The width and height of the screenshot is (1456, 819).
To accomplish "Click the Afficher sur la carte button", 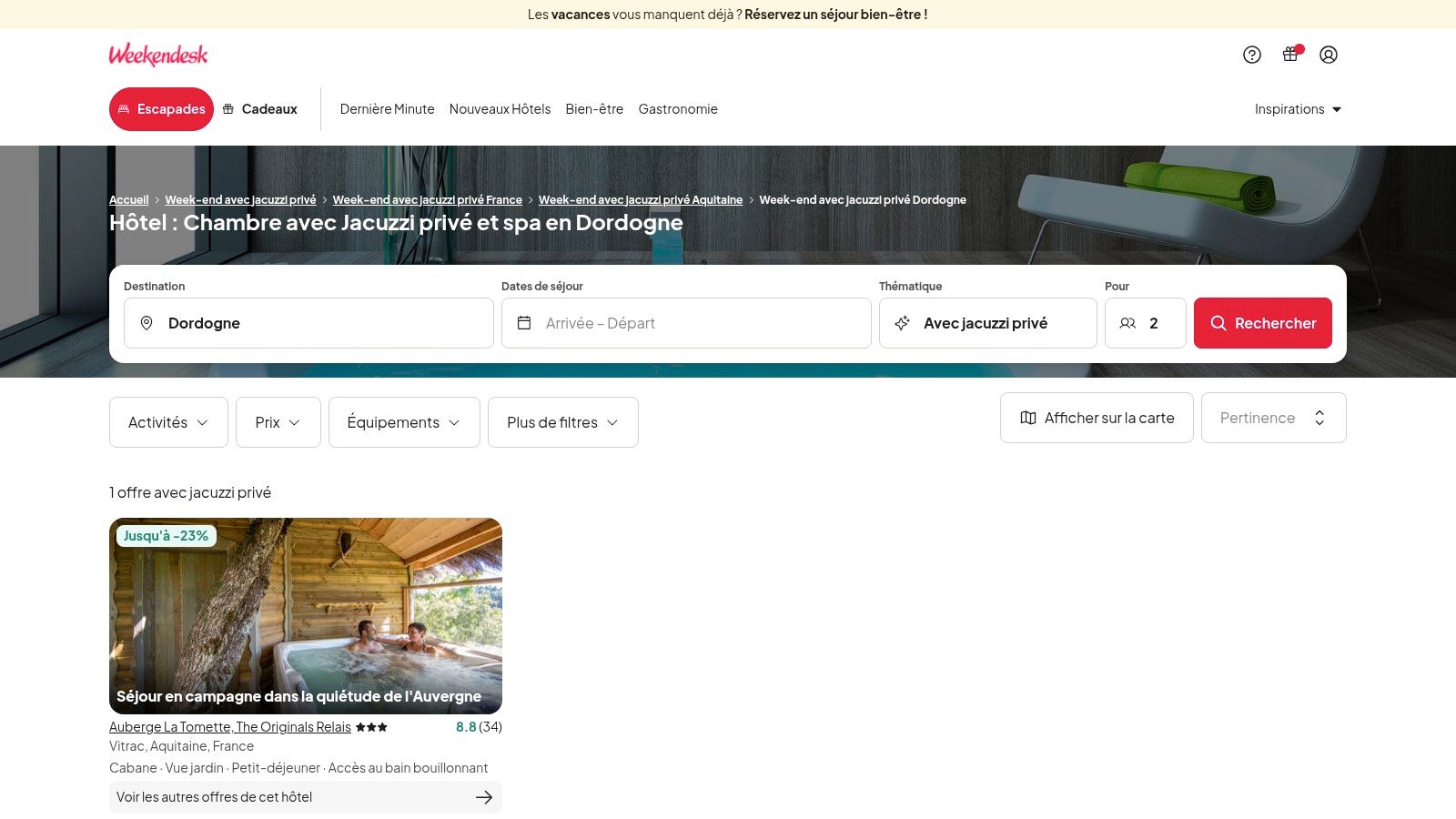I will tap(1097, 418).
